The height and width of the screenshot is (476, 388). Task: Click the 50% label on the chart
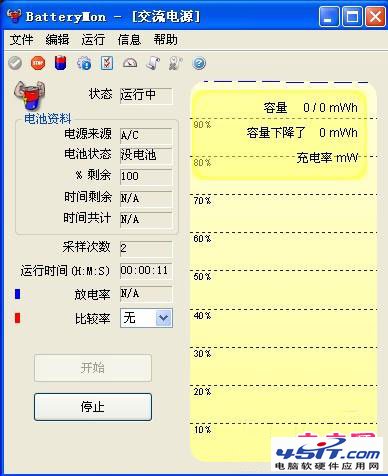[x=202, y=277]
